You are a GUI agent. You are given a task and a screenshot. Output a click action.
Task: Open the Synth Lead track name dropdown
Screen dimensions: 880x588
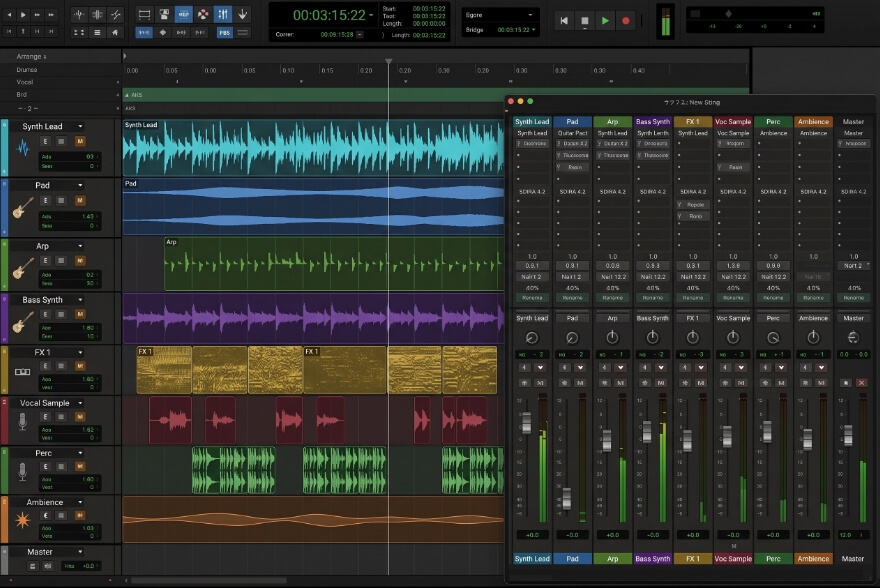click(x=80, y=126)
